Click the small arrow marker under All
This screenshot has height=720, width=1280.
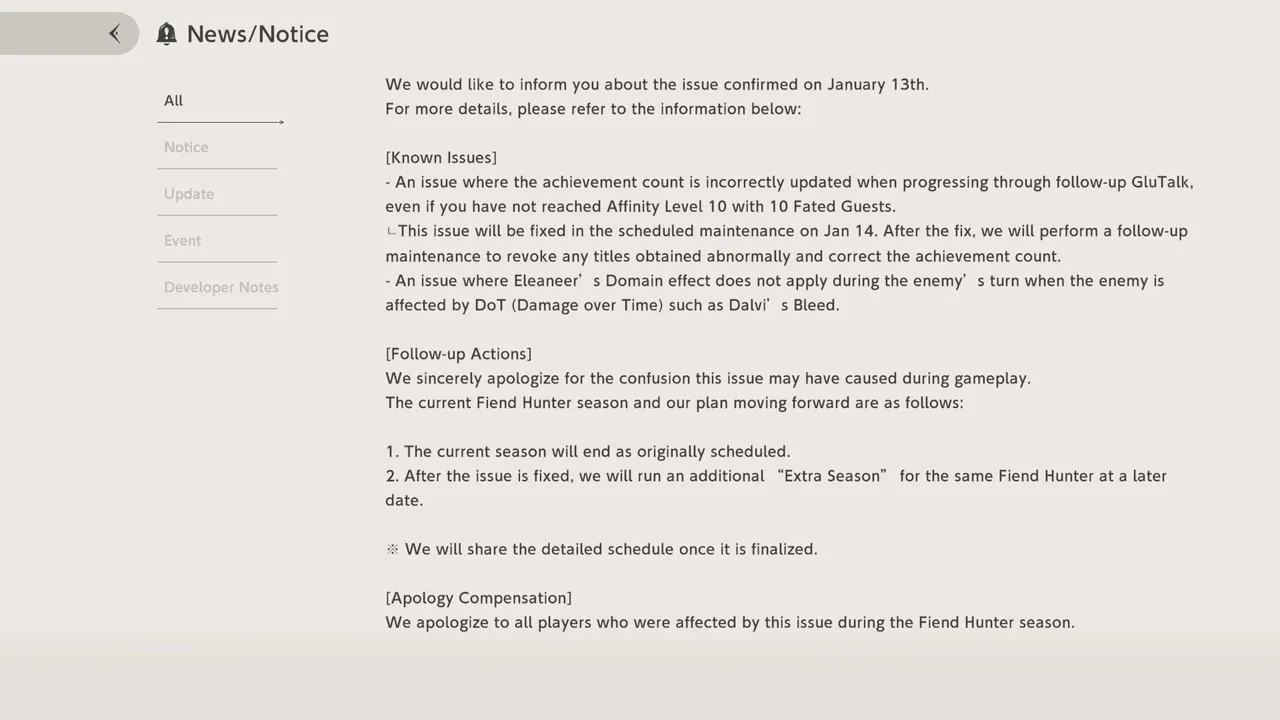click(x=281, y=122)
